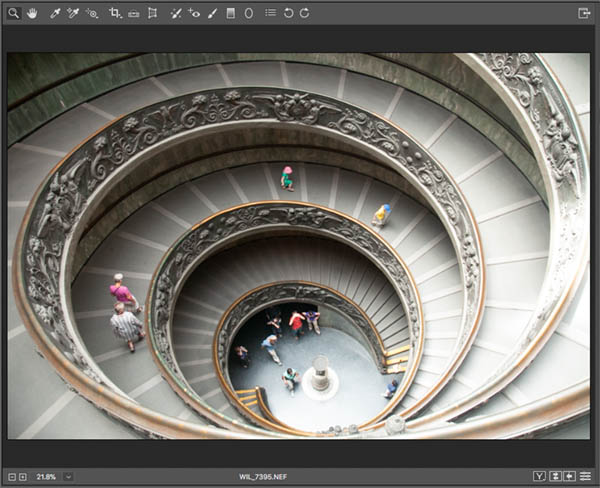Open the Transform tool
The width and height of the screenshot is (600, 488).
pos(153,13)
